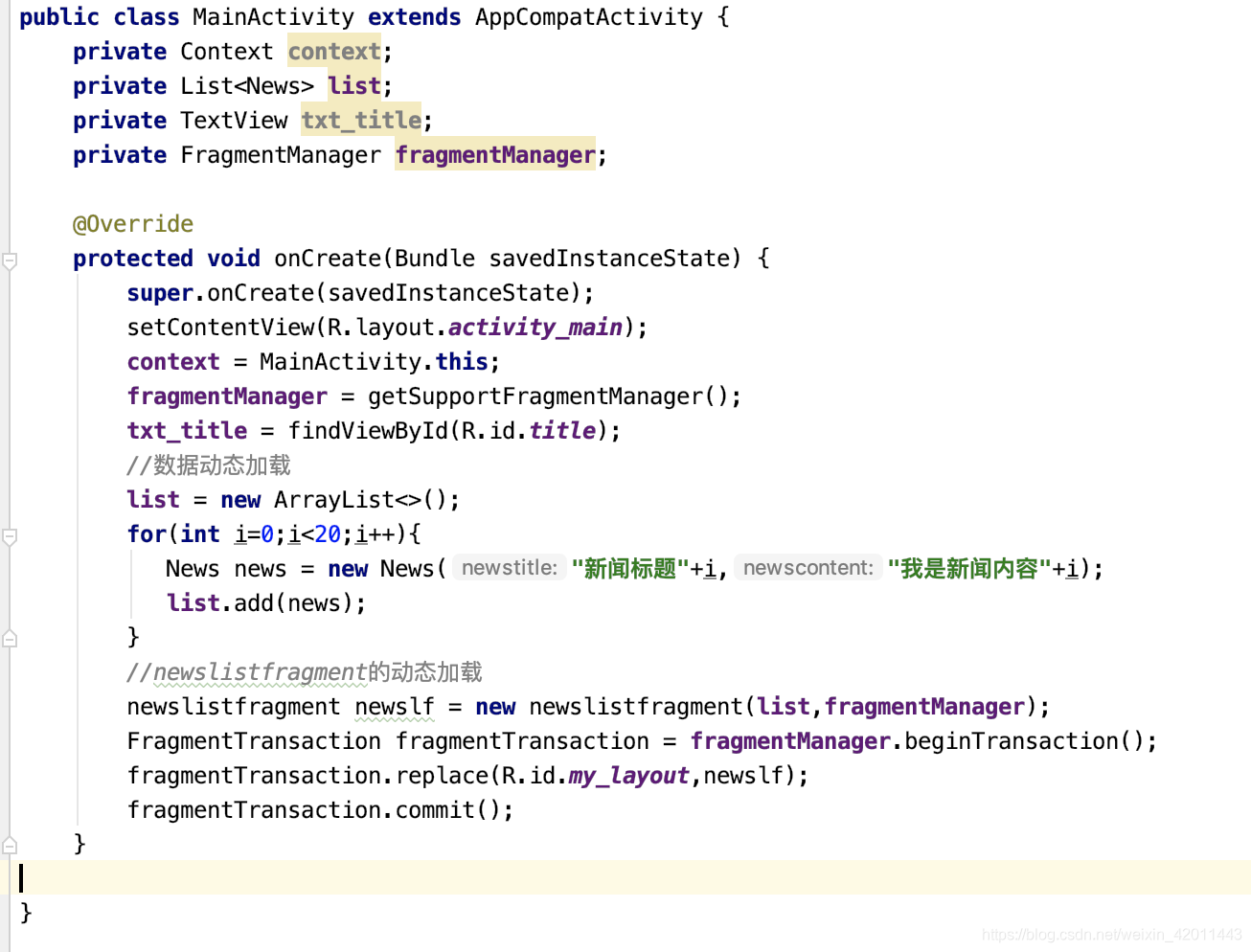Click the highlighted 'list' field declaration
This screenshot has width=1251, height=952.
click(354, 86)
